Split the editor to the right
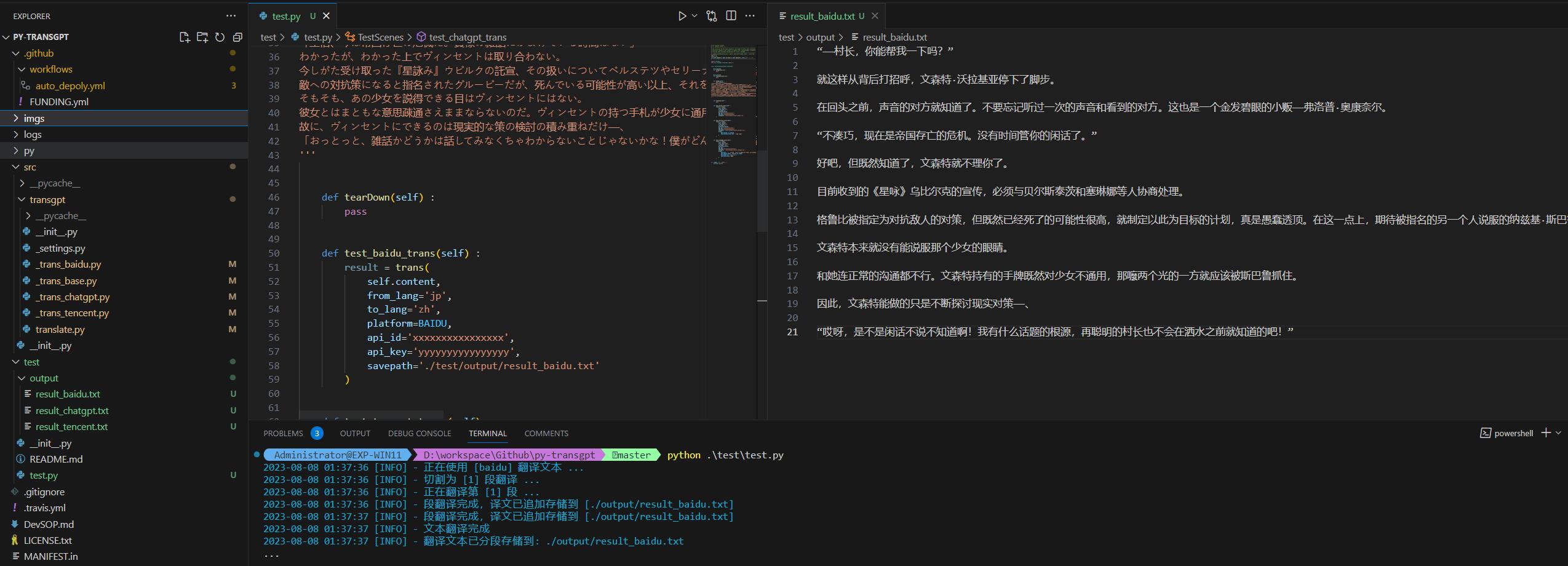The height and width of the screenshot is (566, 1568). (731, 16)
